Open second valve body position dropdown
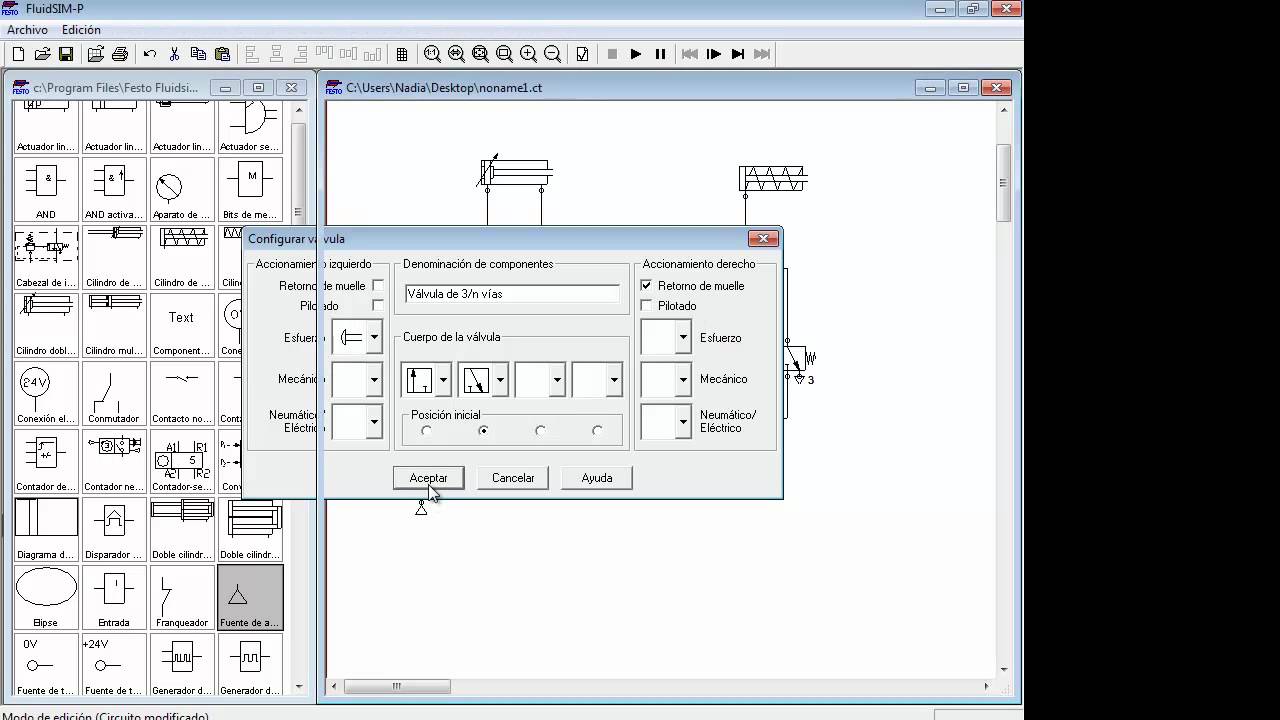 click(501, 379)
